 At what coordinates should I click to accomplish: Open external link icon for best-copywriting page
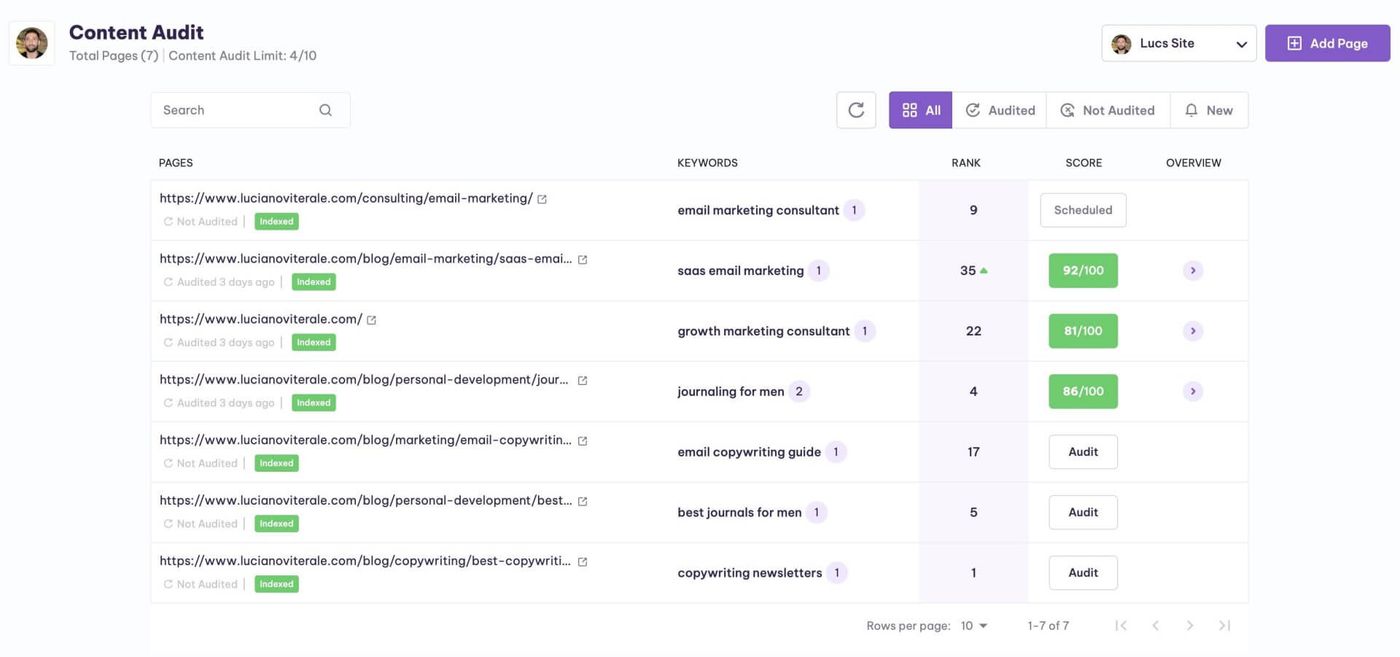582,562
